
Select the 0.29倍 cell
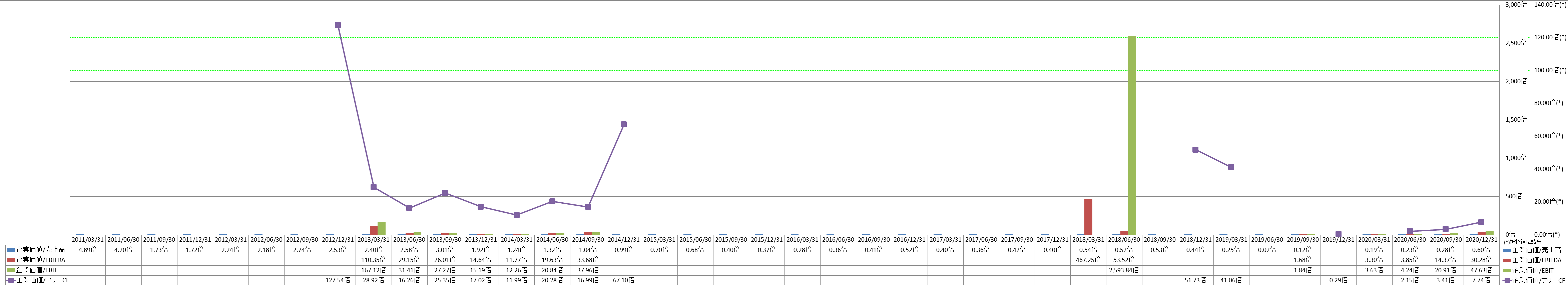point(1339,281)
